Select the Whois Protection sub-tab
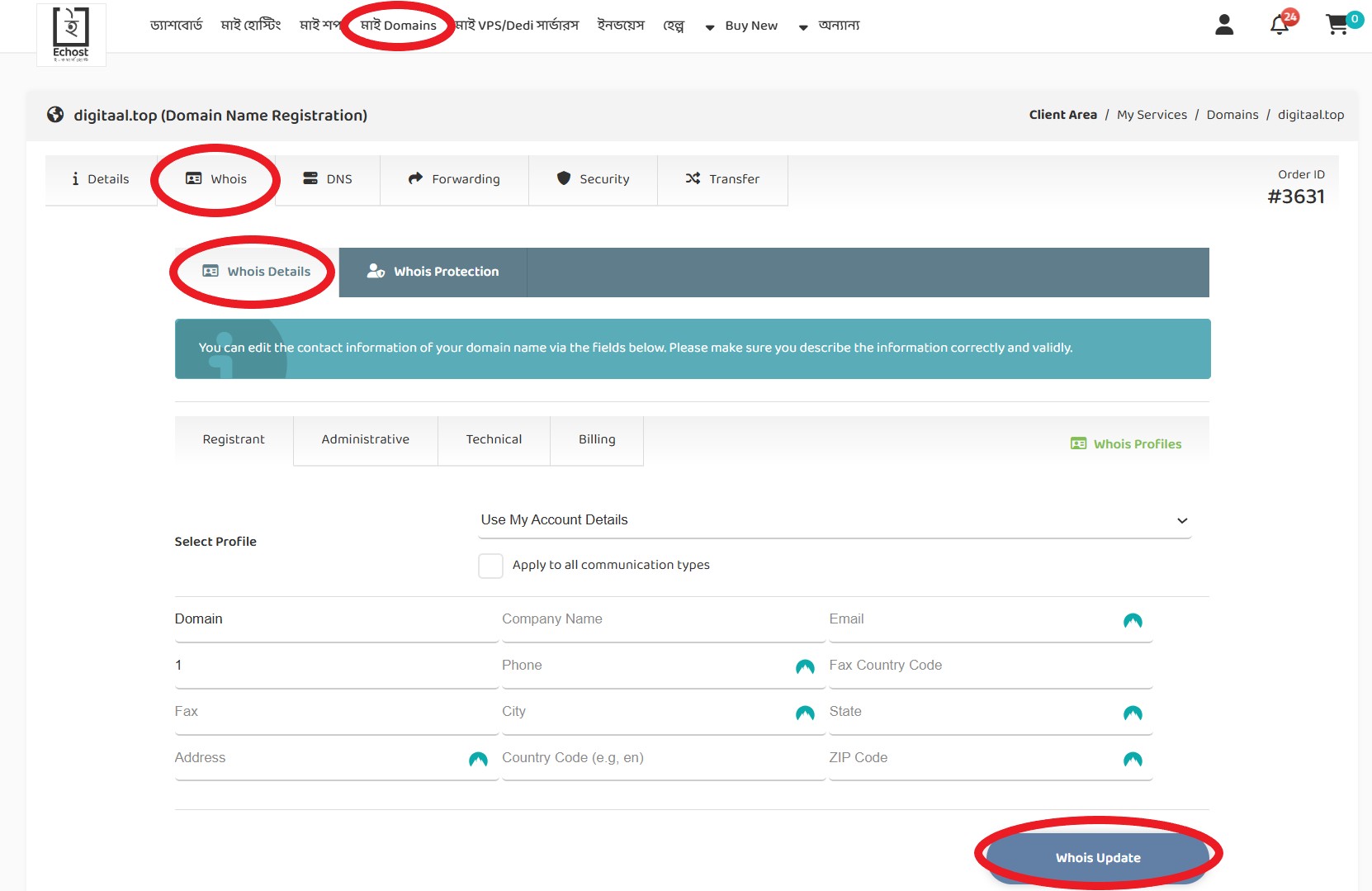The height and width of the screenshot is (891, 1372). pos(433,272)
